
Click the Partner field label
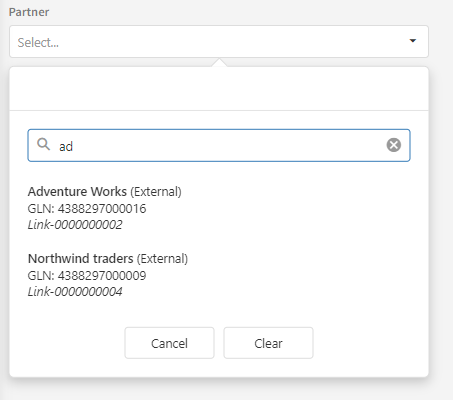tap(29, 12)
